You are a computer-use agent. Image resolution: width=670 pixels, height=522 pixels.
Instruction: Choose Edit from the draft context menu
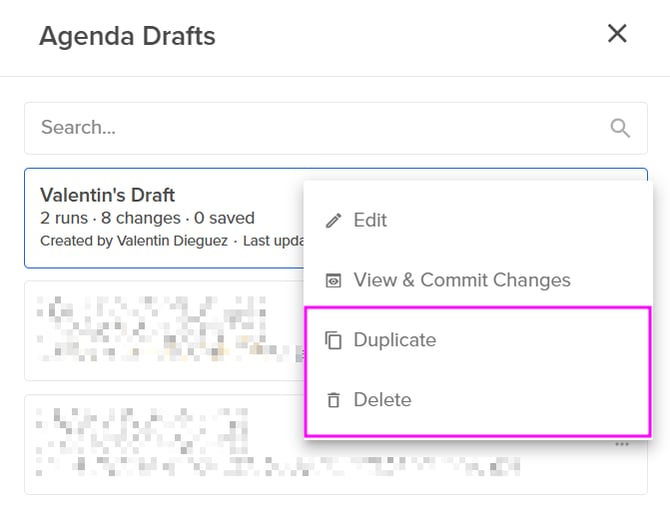(370, 220)
